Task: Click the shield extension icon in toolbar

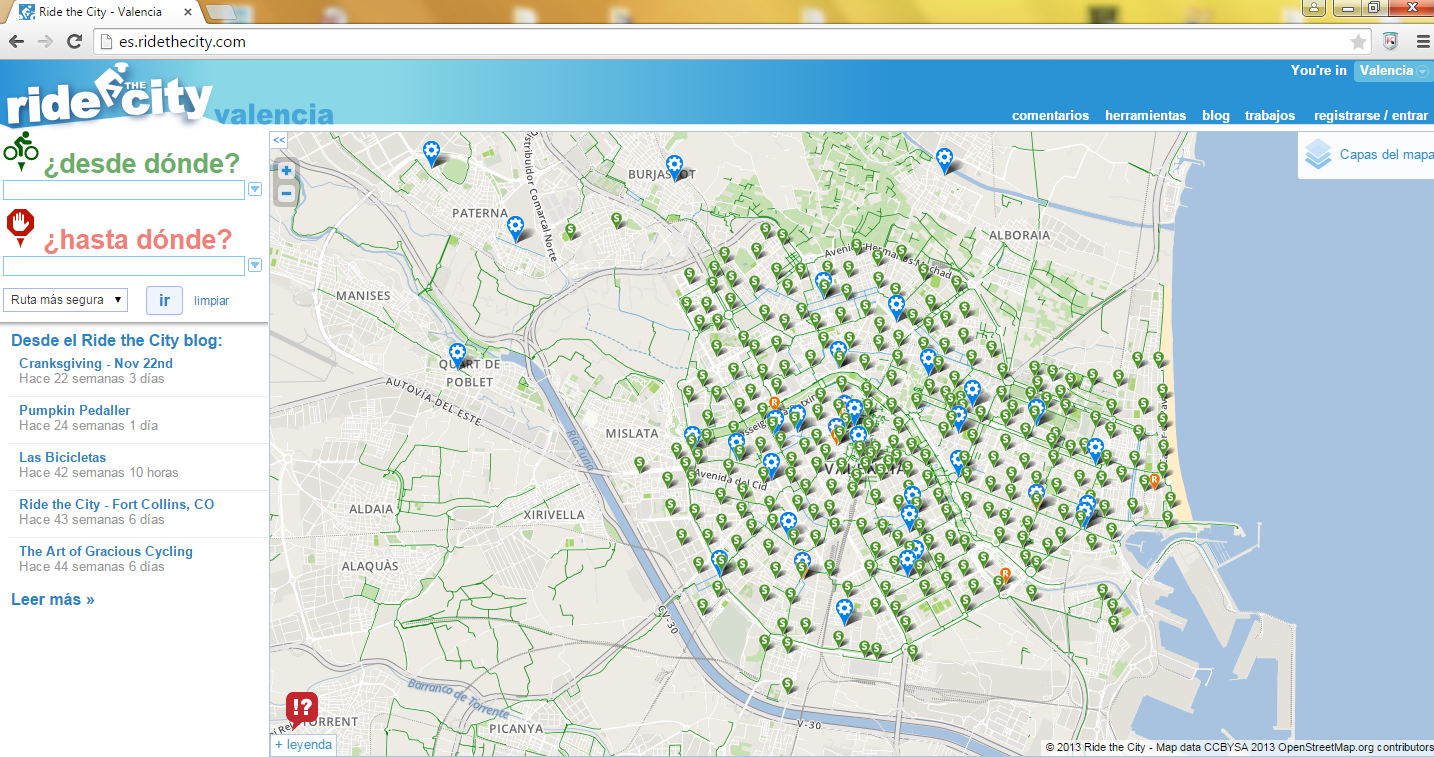Action: 1390,42
